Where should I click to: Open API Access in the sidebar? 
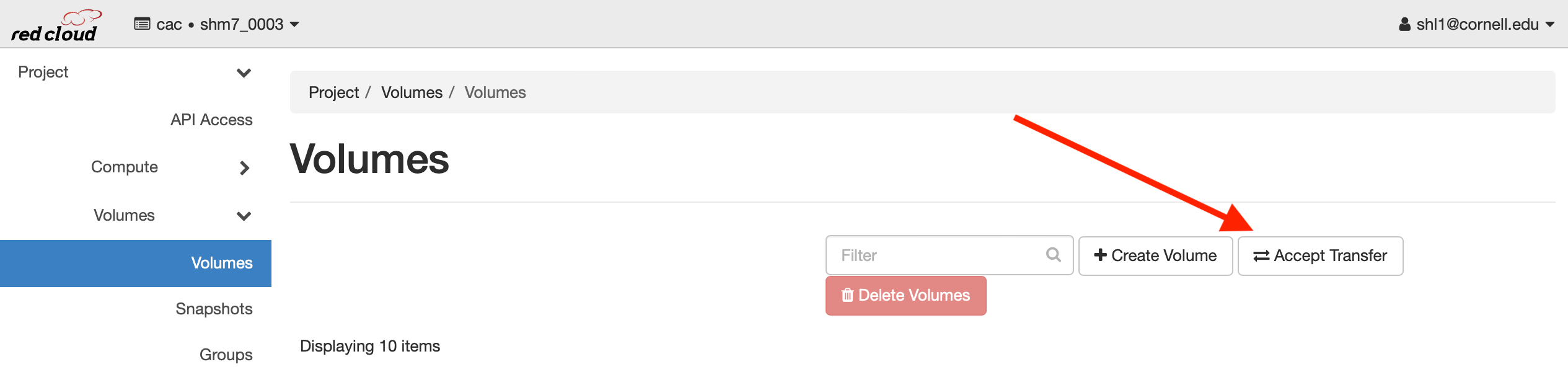[211, 120]
